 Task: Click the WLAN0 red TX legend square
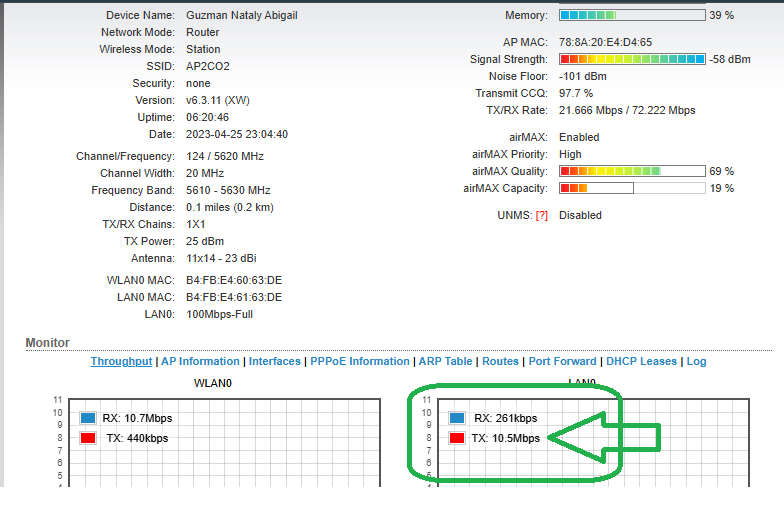click(x=88, y=438)
